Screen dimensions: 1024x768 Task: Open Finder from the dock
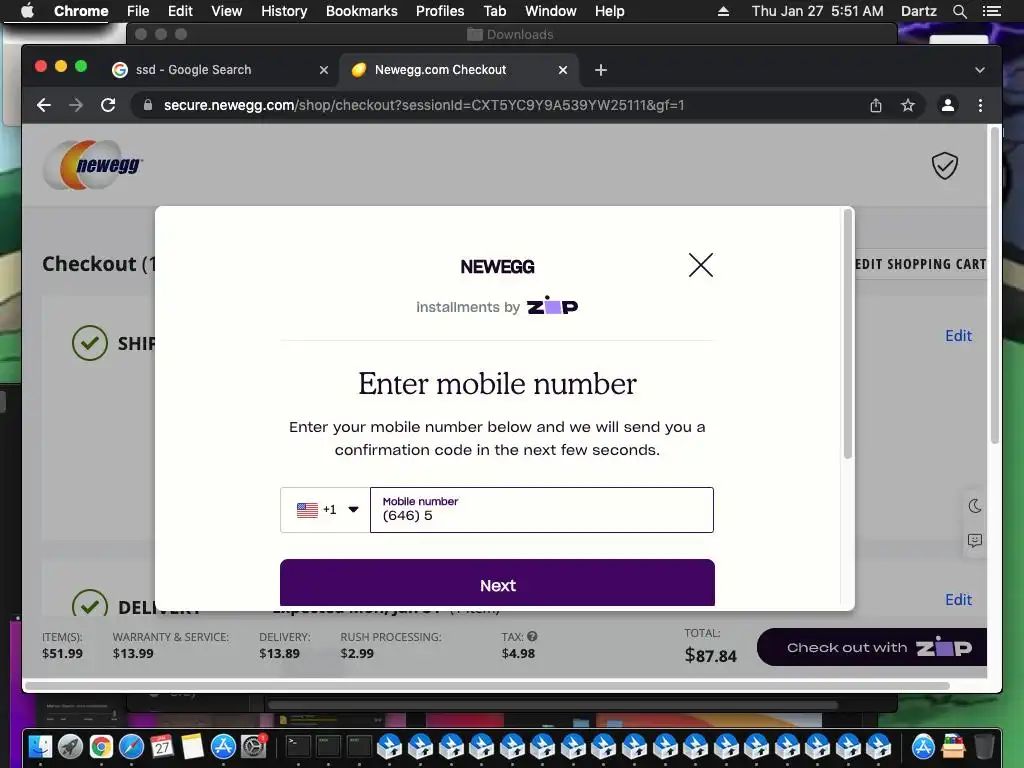[x=40, y=746]
